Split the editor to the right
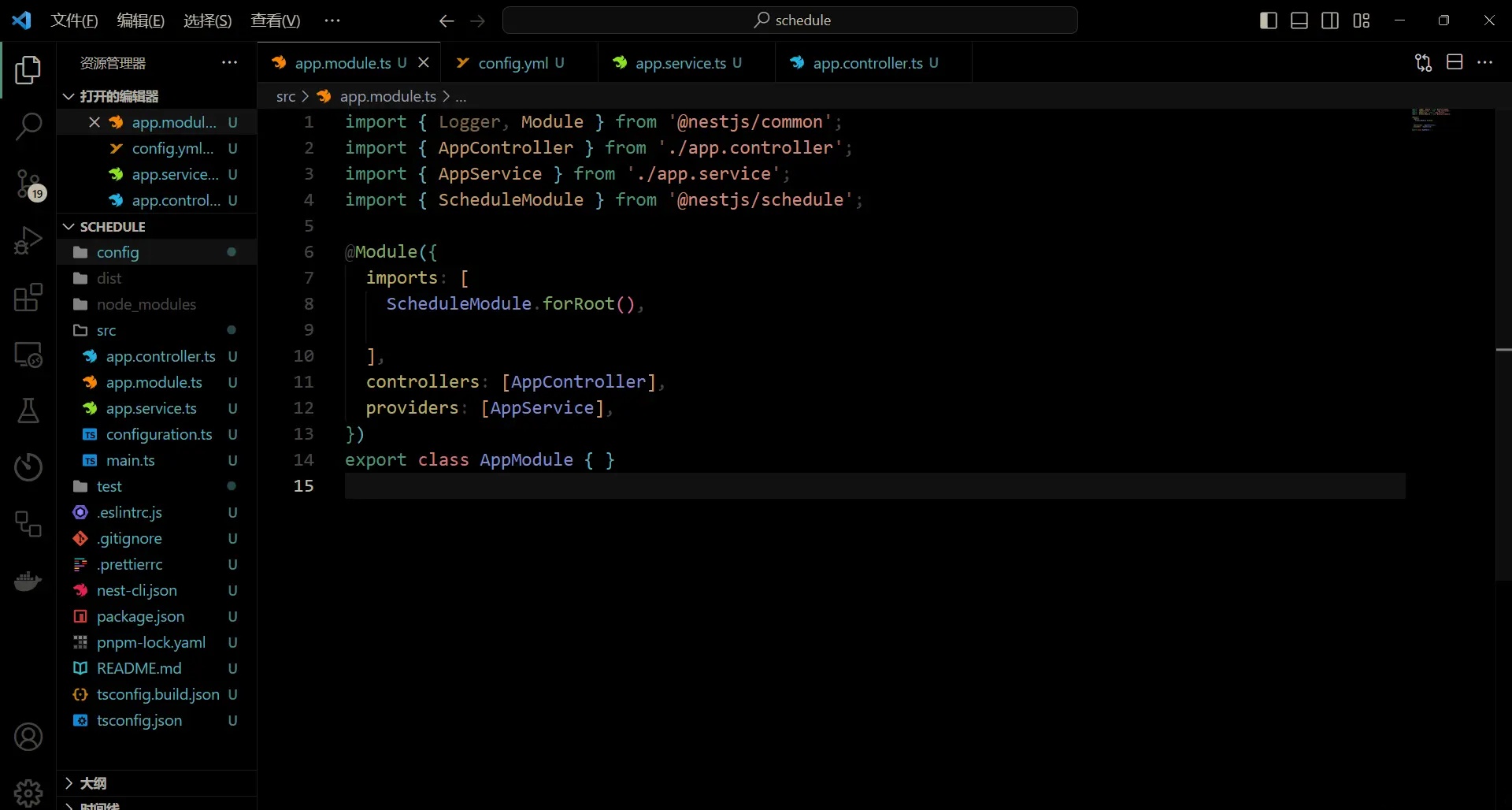The height and width of the screenshot is (810, 1512). (x=1455, y=62)
